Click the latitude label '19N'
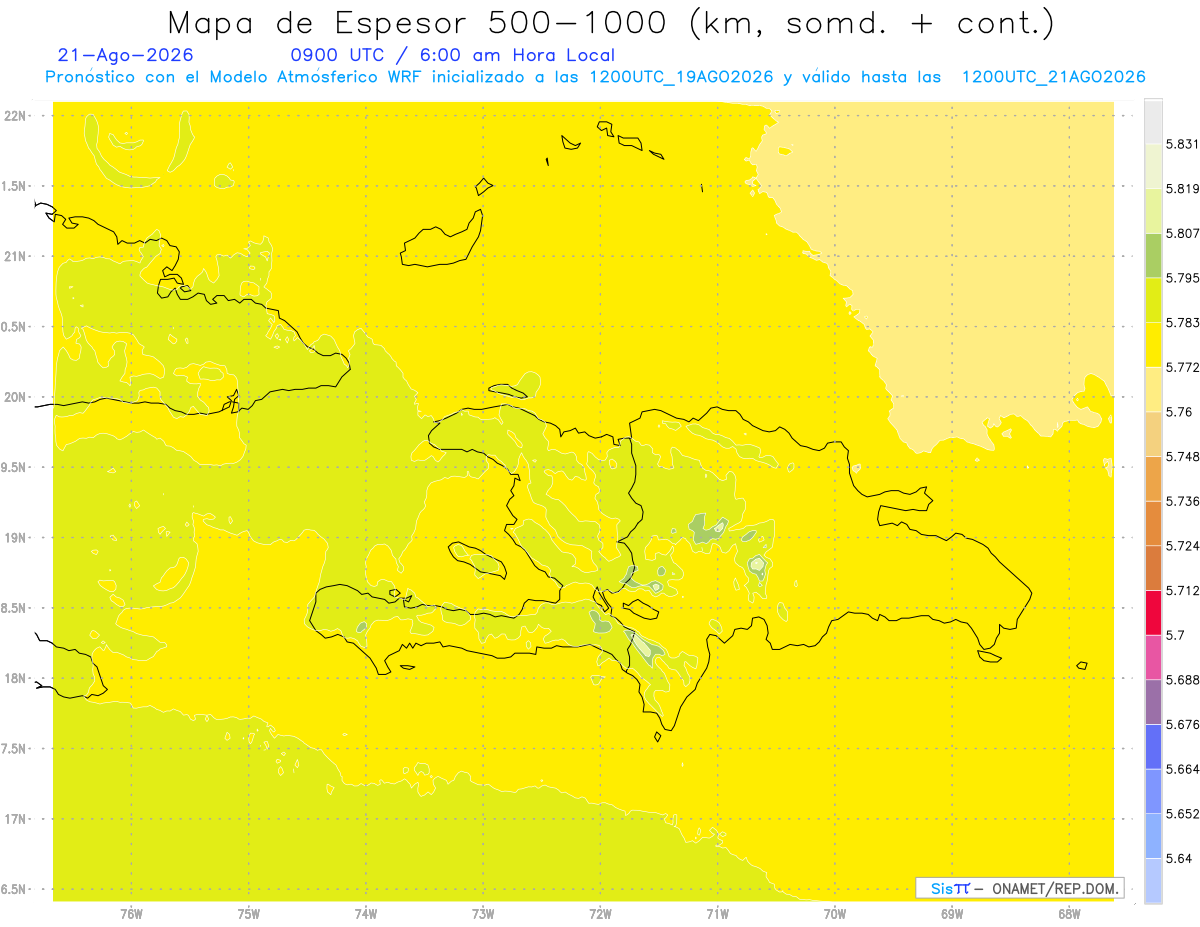Screen dimensions: 1200x927 pyautogui.click(x=17, y=538)
